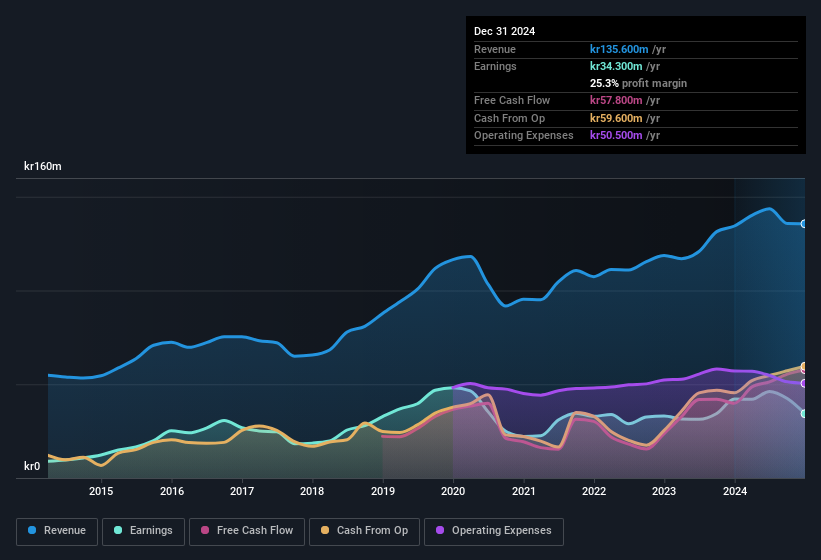Click the Free Cash Flow tooltip label

click(512, 100)
